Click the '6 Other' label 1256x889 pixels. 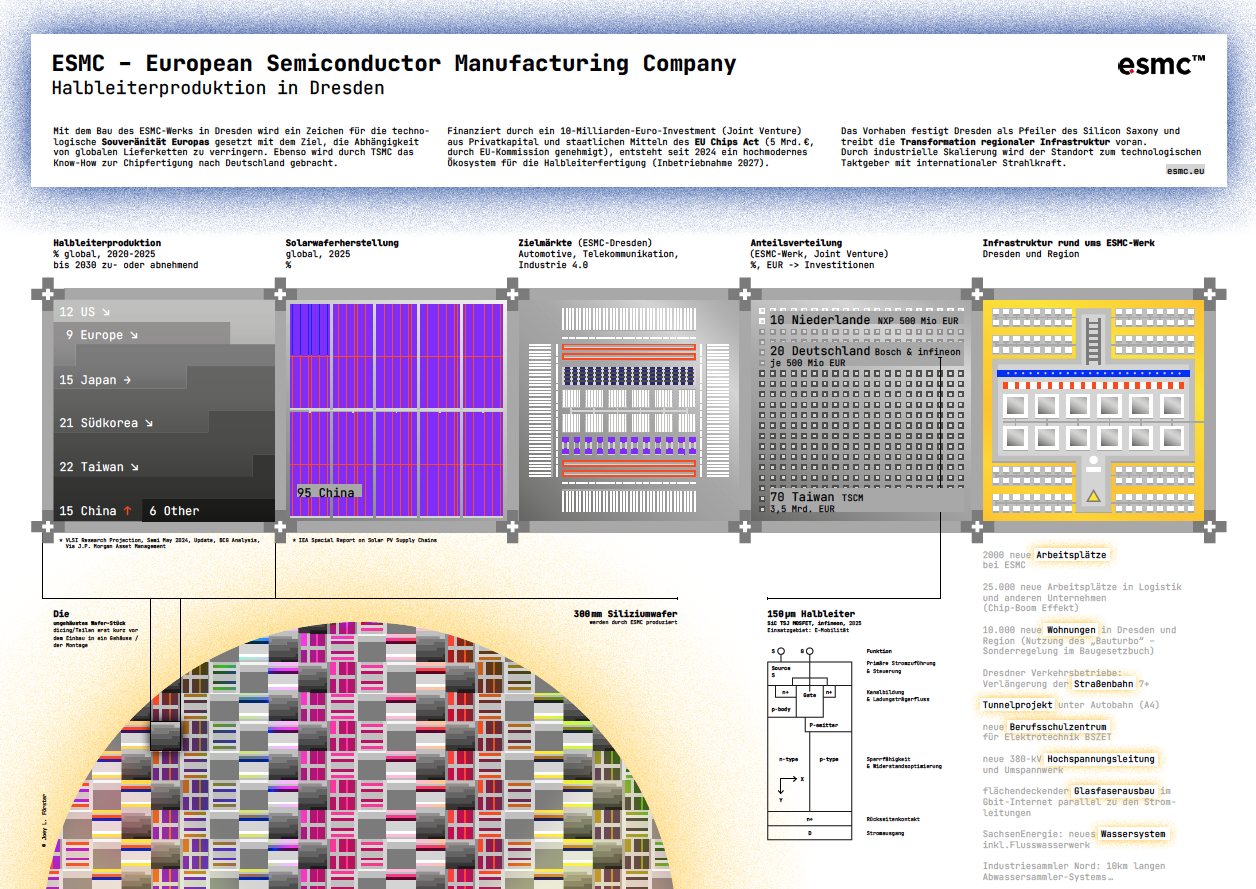point(174,511)
